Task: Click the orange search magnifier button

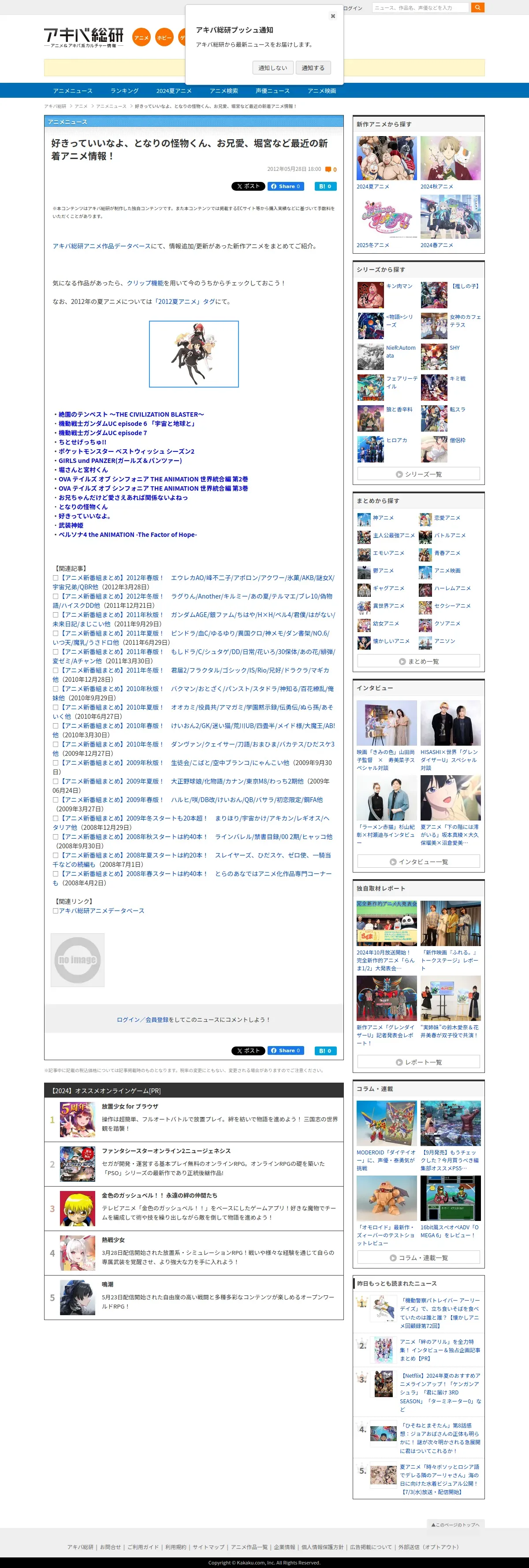Action: point(478,7)
